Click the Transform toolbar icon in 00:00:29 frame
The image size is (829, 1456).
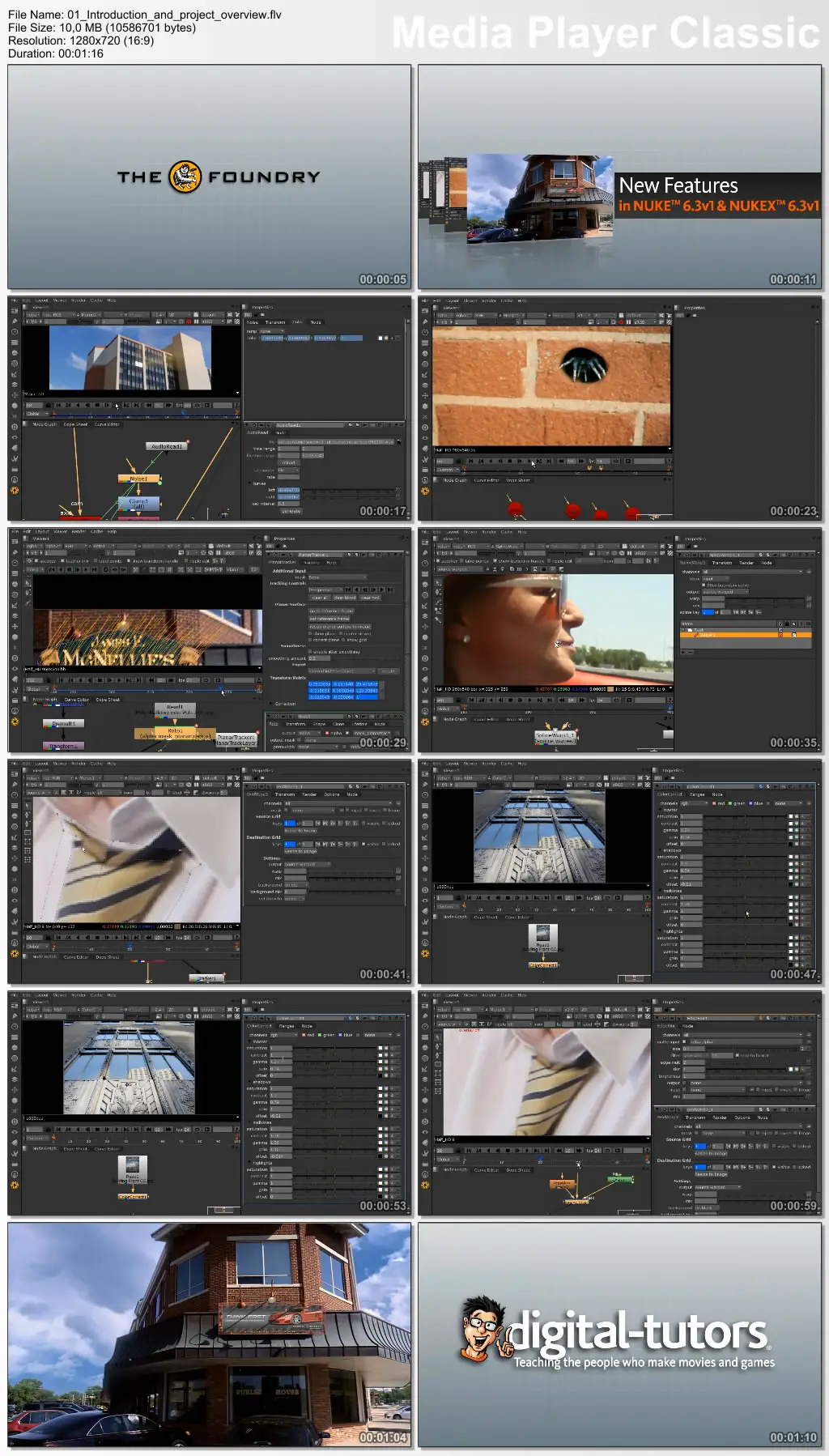15,626
